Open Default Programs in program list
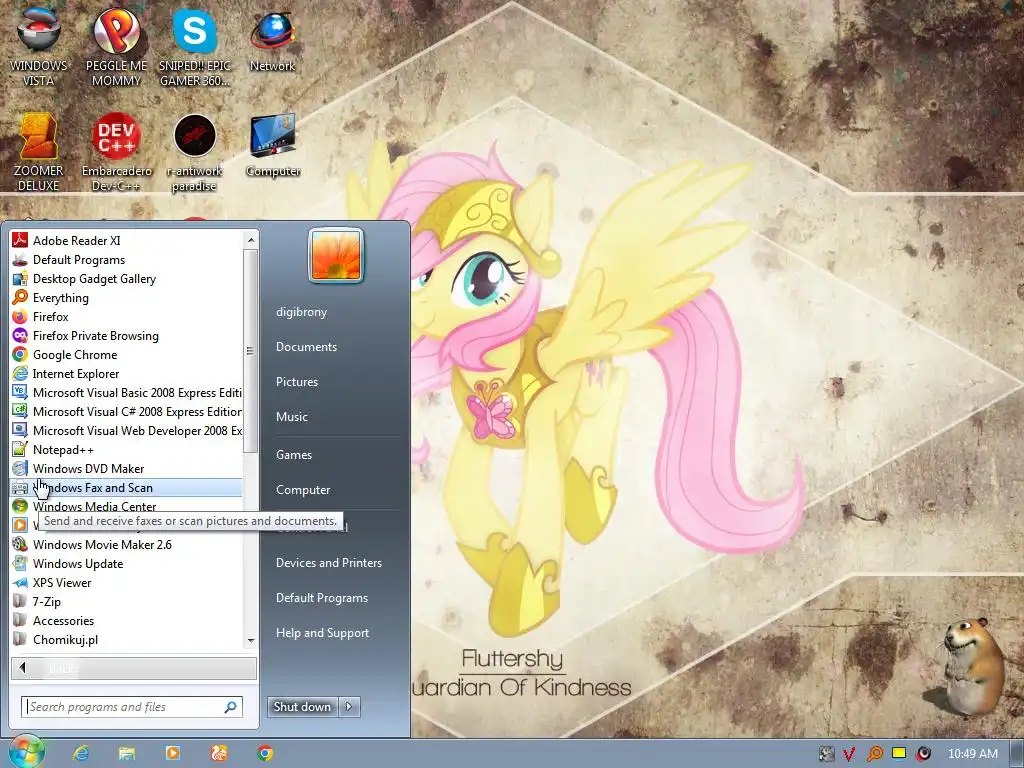Image resolution: width=1024 pixels, height=768 pixels. 125,259
